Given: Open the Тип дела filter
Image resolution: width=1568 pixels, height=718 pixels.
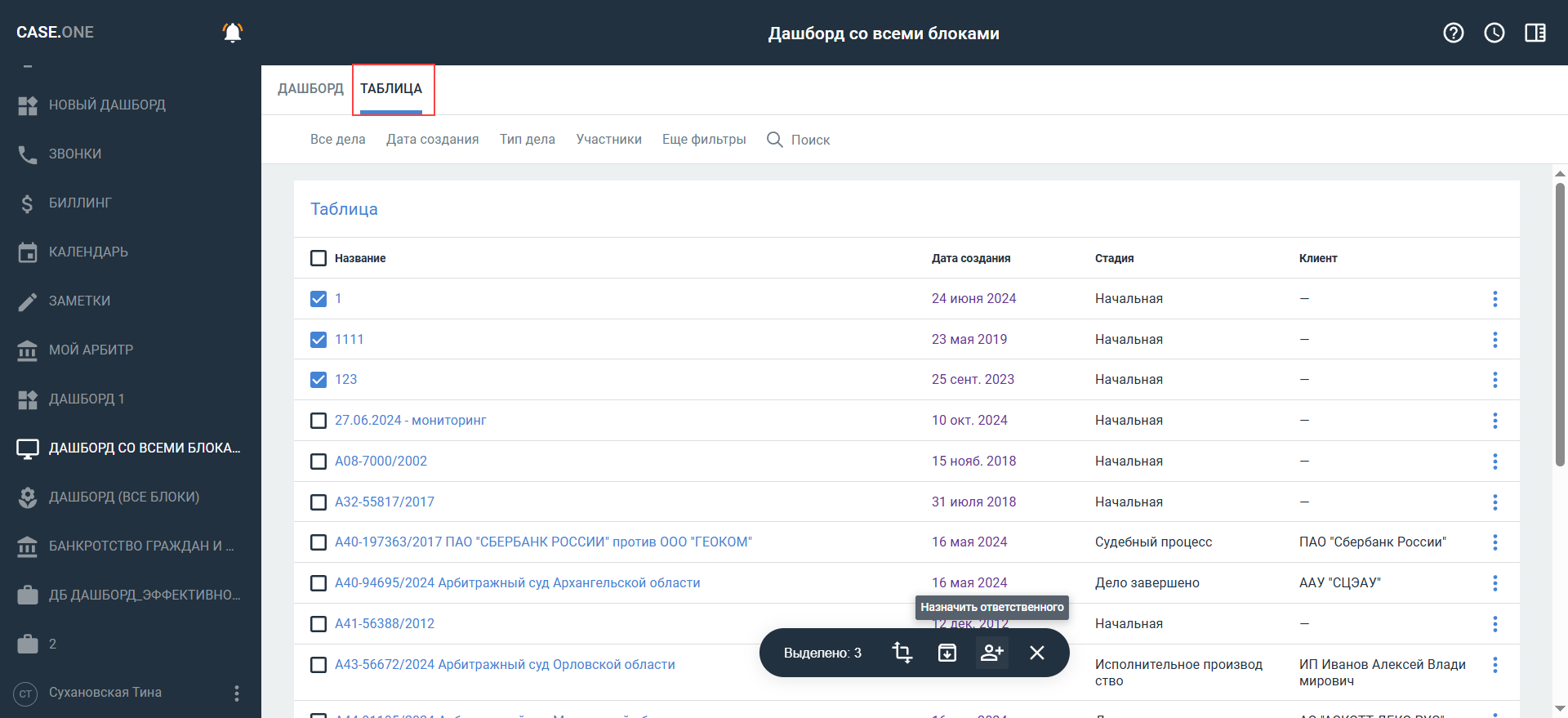Looking at the screenshot, I should point(528,140).
